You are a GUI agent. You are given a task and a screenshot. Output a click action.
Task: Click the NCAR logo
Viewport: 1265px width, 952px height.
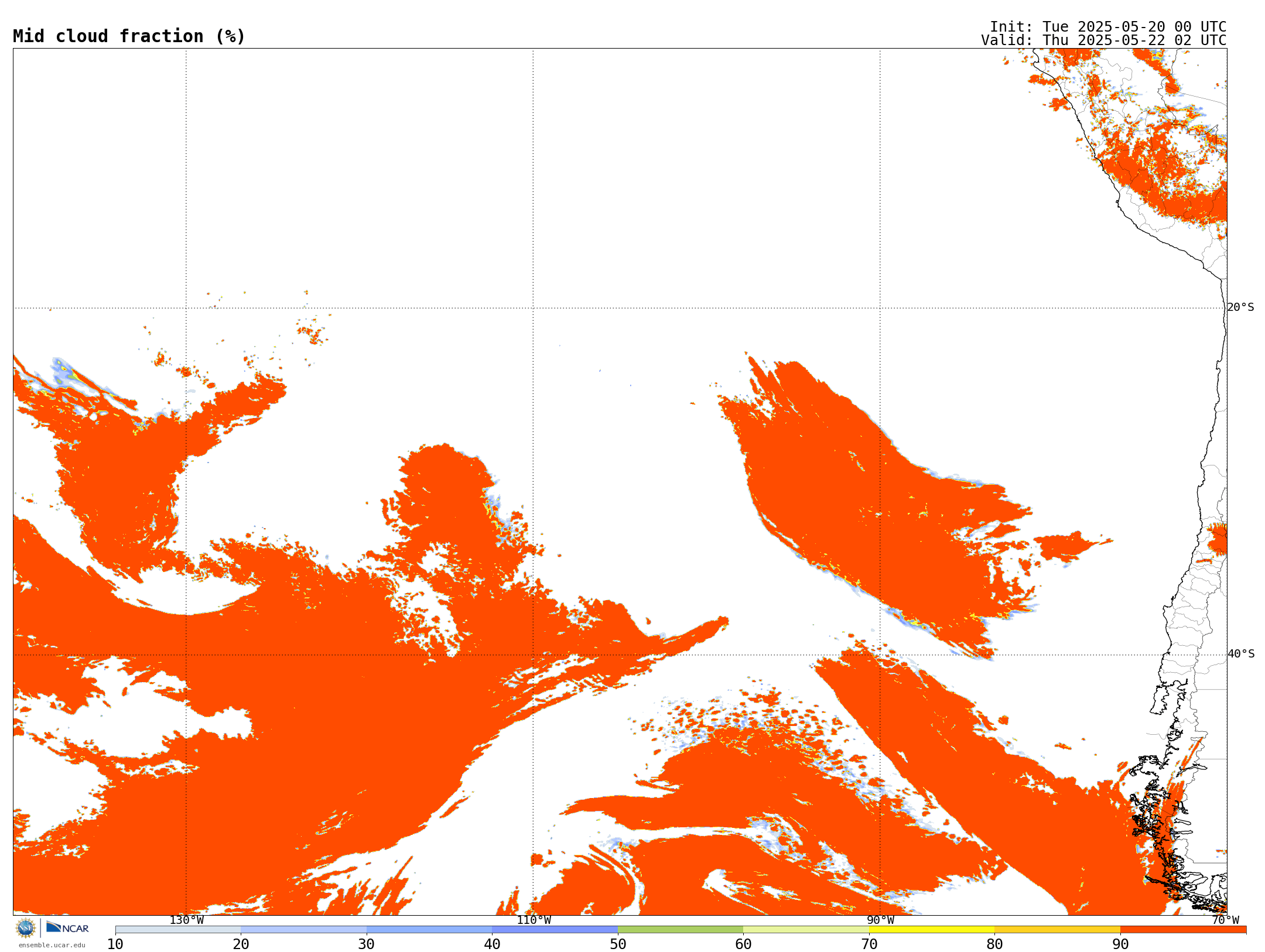67,927
